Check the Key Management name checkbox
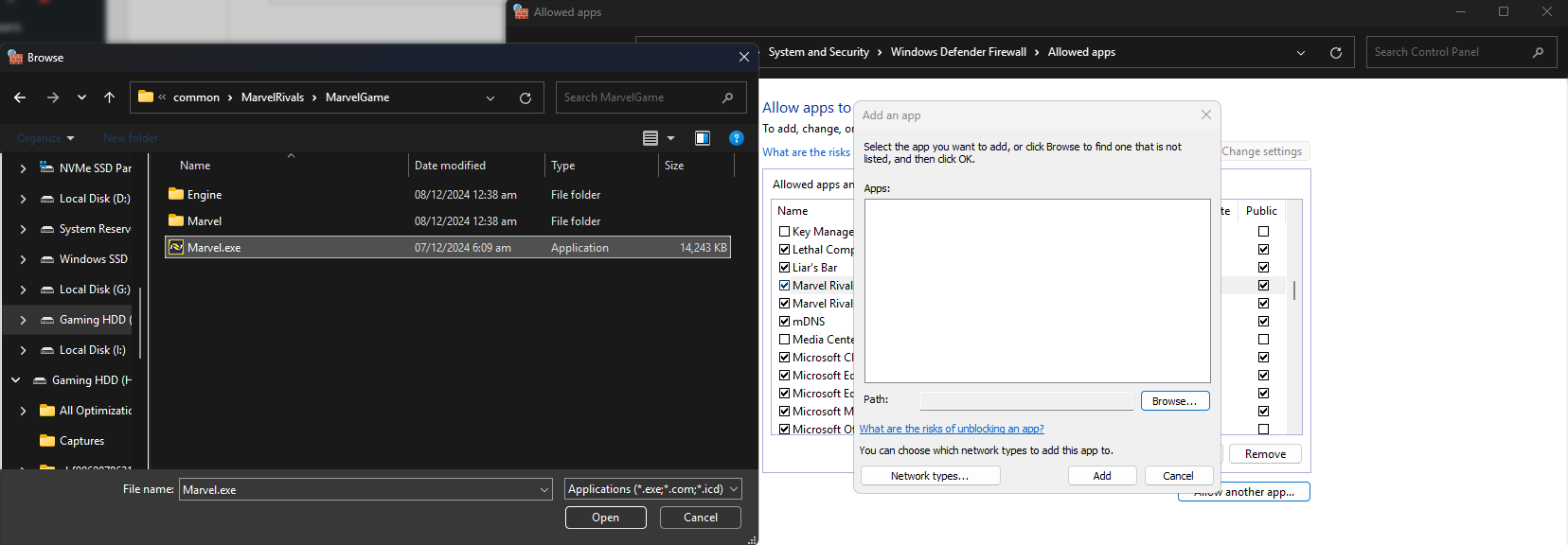The image size is (1568, 545). tap(784, 232)
